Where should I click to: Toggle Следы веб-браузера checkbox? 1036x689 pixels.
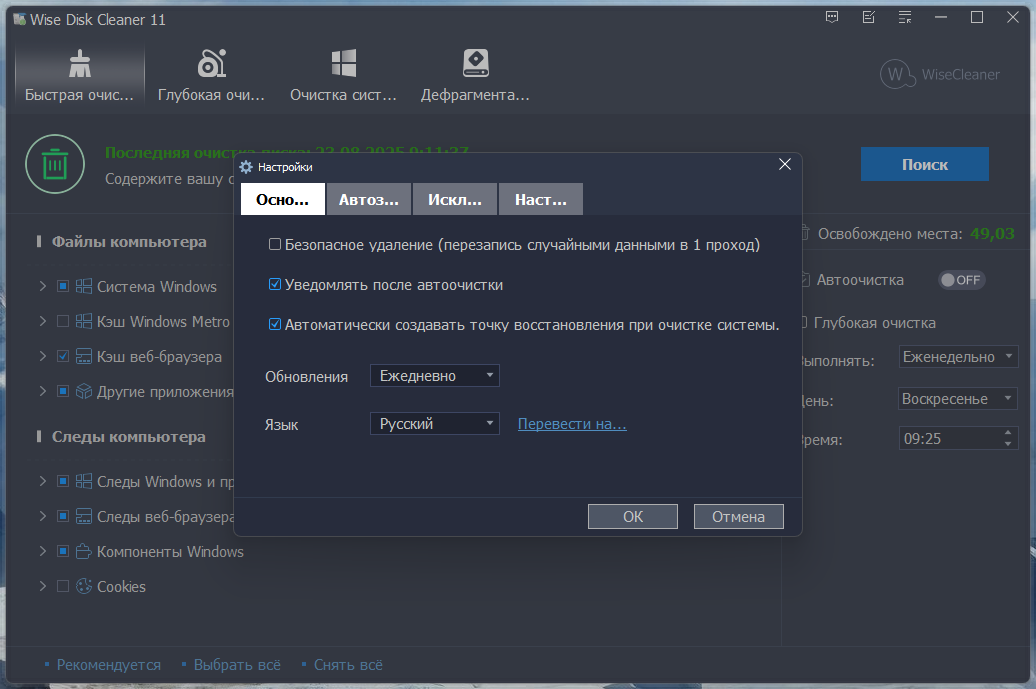point(63,516)
